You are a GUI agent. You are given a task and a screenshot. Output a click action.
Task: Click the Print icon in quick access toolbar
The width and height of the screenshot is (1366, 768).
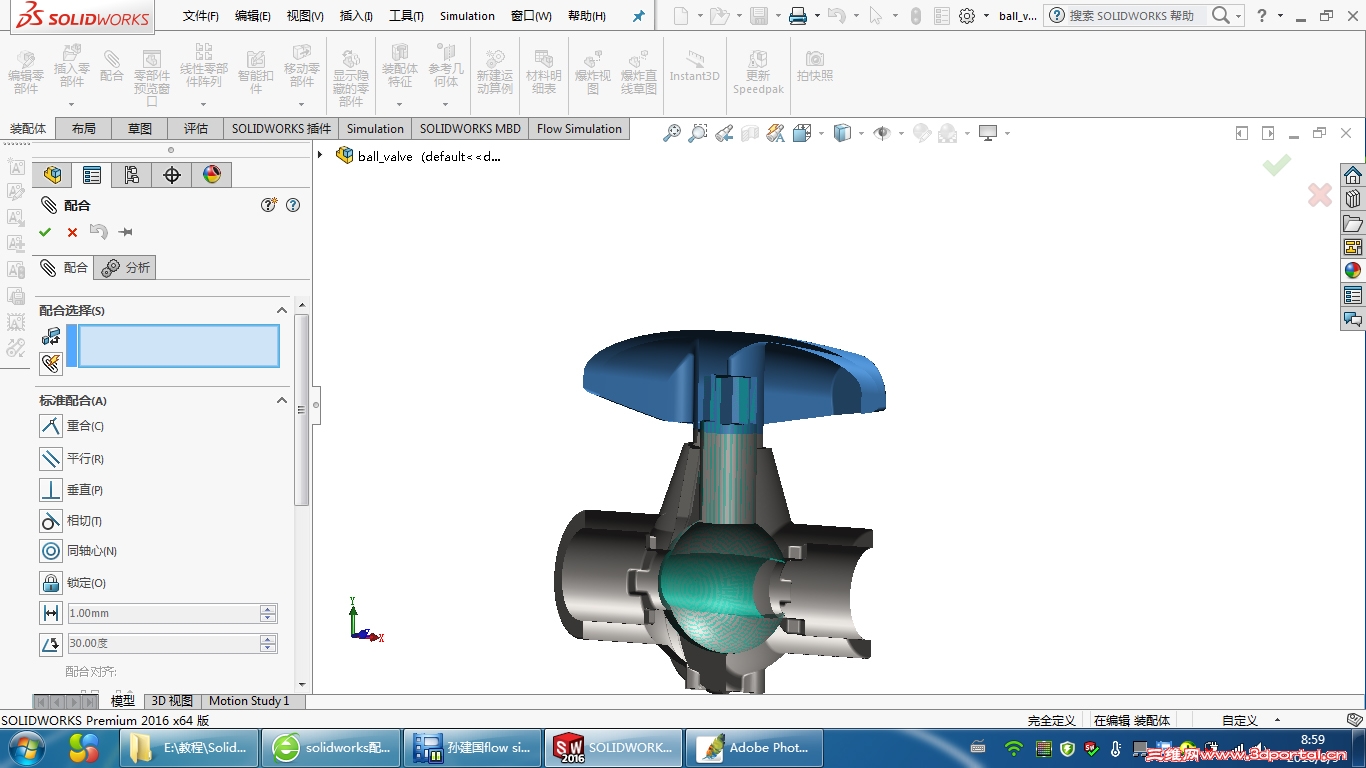click(x=798, y=16)
